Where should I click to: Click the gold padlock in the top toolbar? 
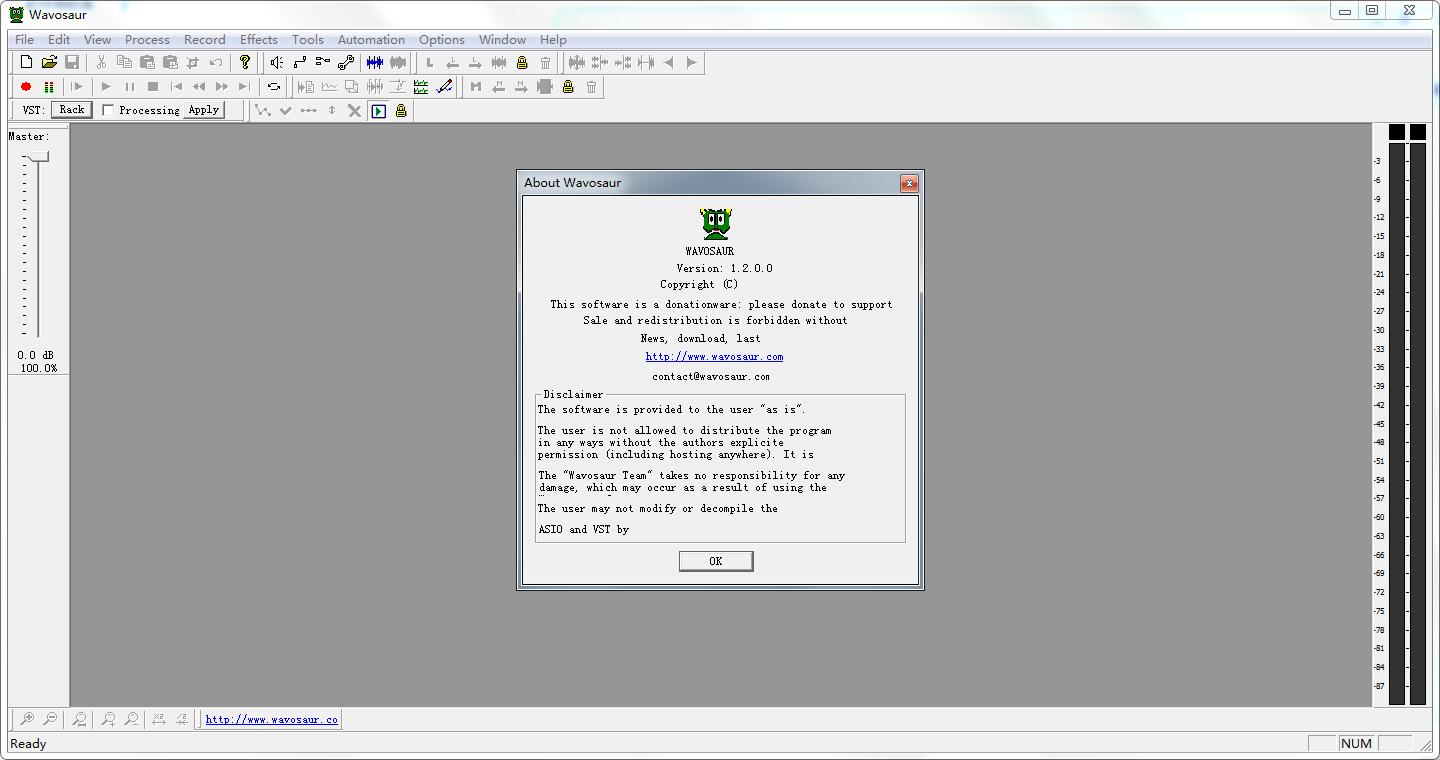pos(522,62)
